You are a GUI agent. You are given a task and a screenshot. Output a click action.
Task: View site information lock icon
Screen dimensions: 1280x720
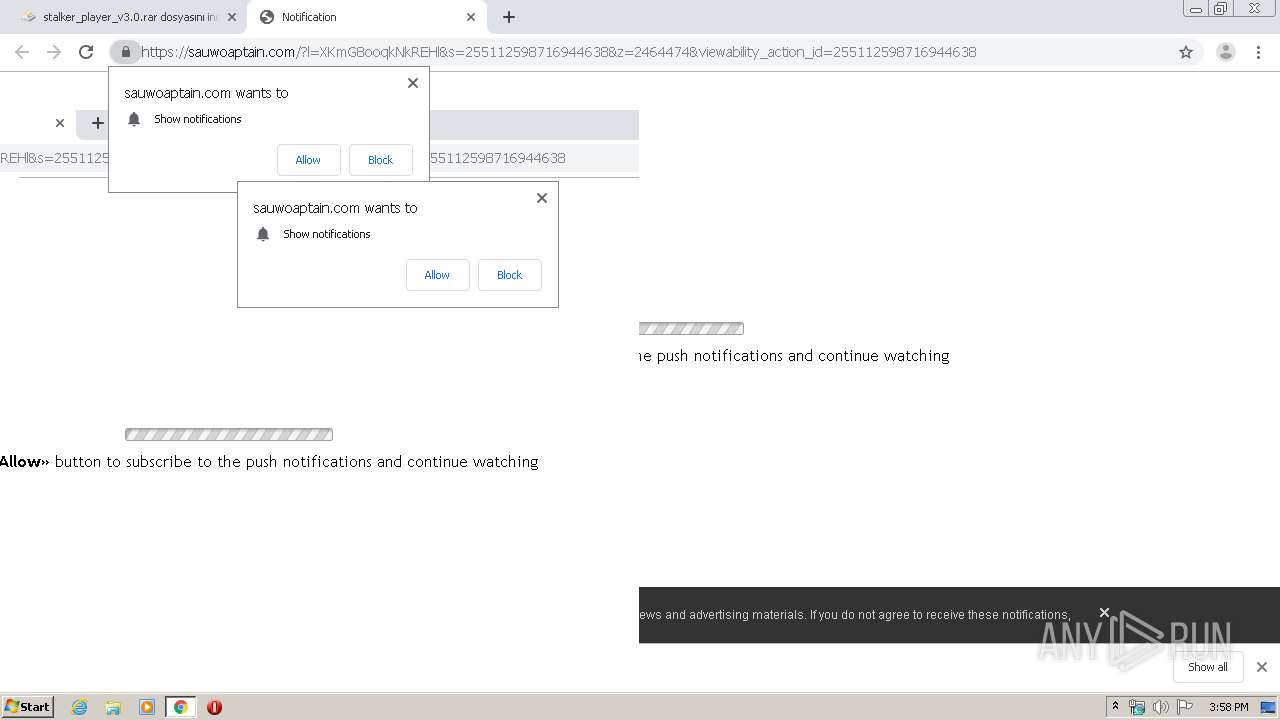125,52
